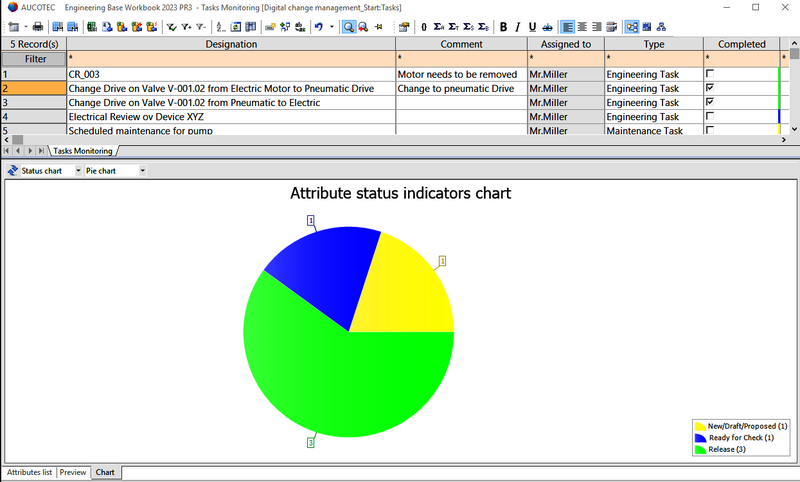The image size is (800, 482).
Task: Toggle Bold text formatting
Action: pos(504,27)
